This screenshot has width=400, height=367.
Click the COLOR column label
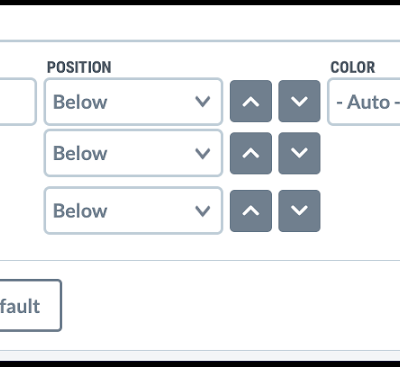(x=353, y=67)
